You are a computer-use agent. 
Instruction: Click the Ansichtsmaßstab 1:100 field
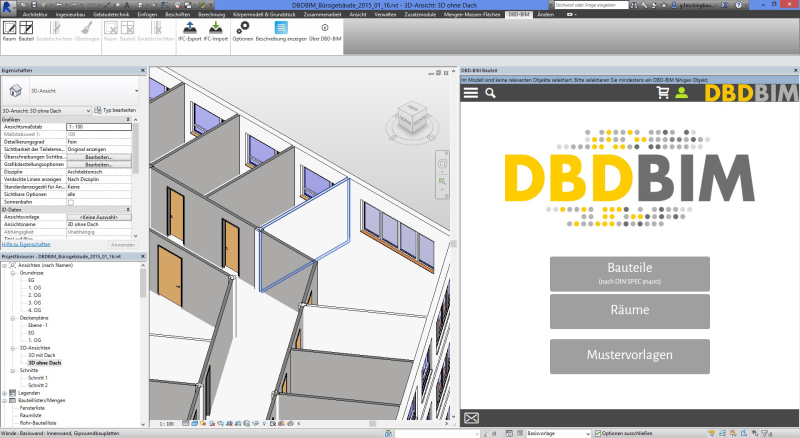pos(98,127)
